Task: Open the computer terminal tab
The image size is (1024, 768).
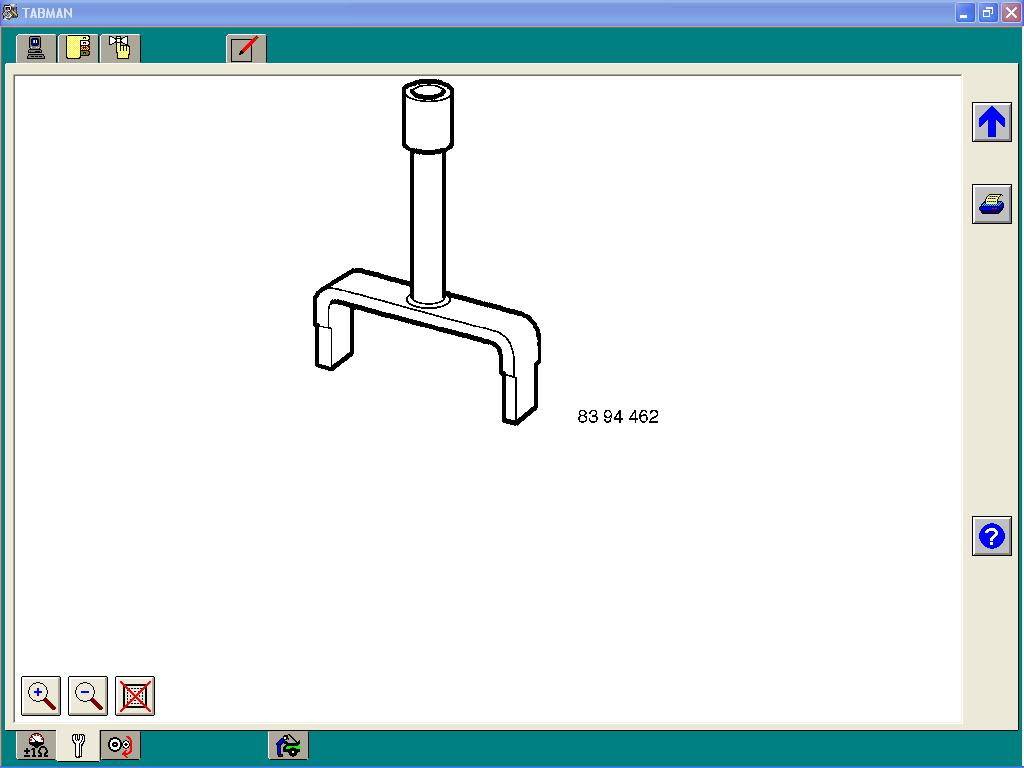Action: click(x=36, y=48)
